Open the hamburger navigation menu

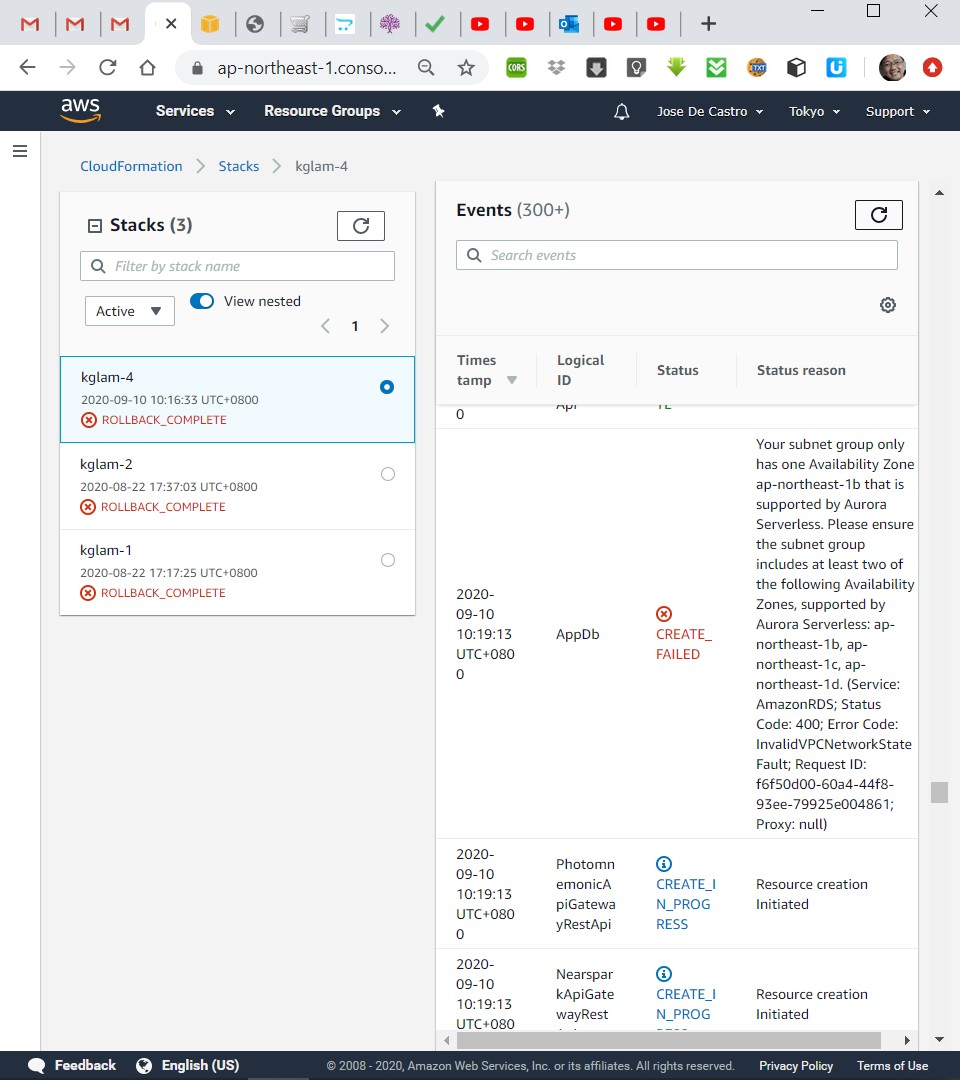coord(20,151)
